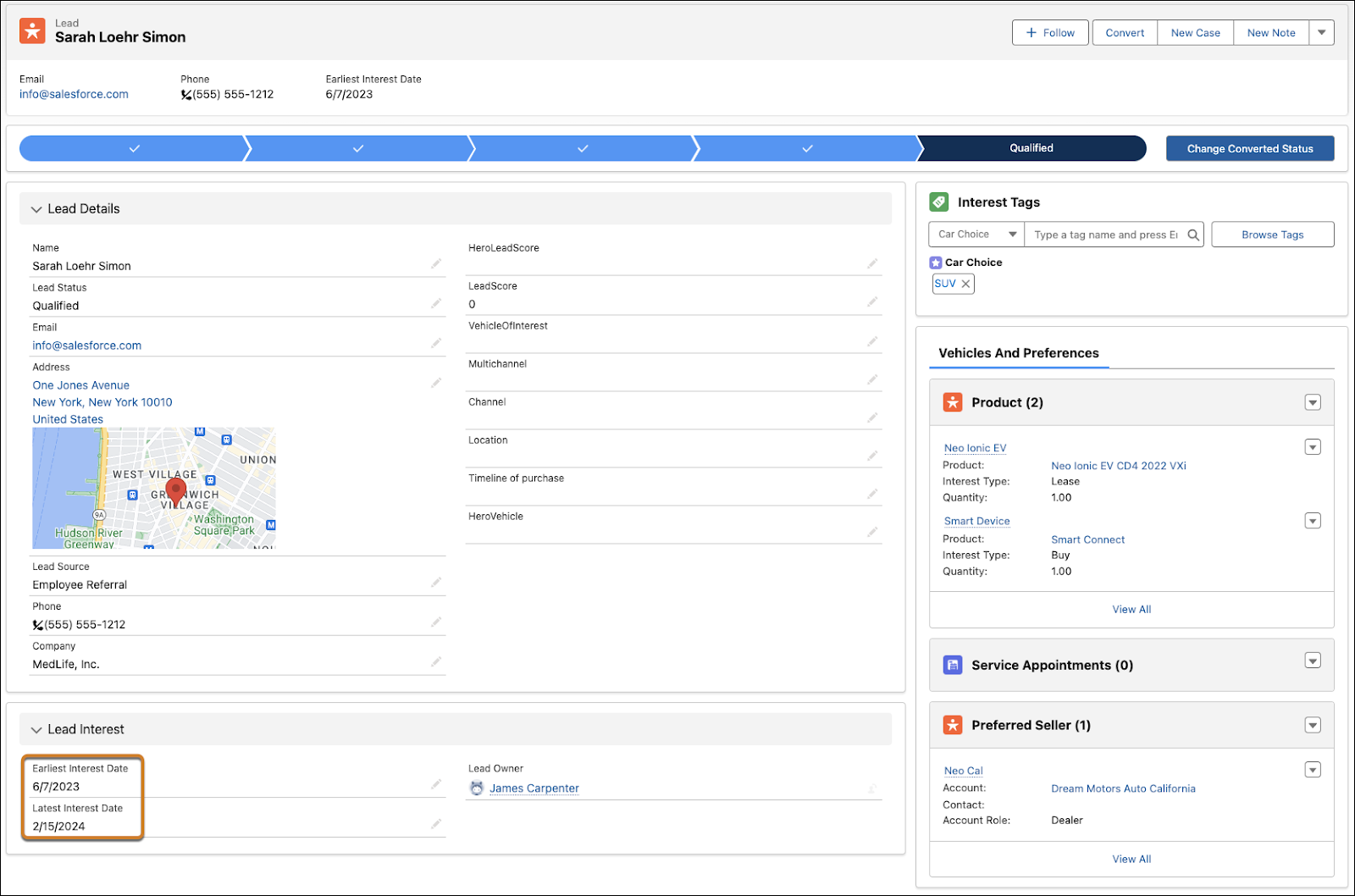Click the New Case button
This screenshot has height=896, width=1355.
1196,33
